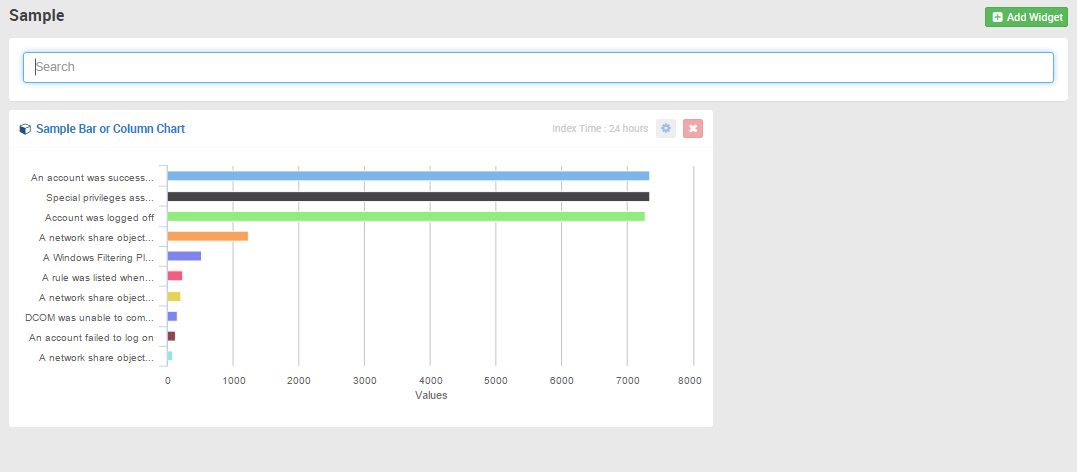Select the dark 'Special privileges ass...' bar

click(408, 196)
